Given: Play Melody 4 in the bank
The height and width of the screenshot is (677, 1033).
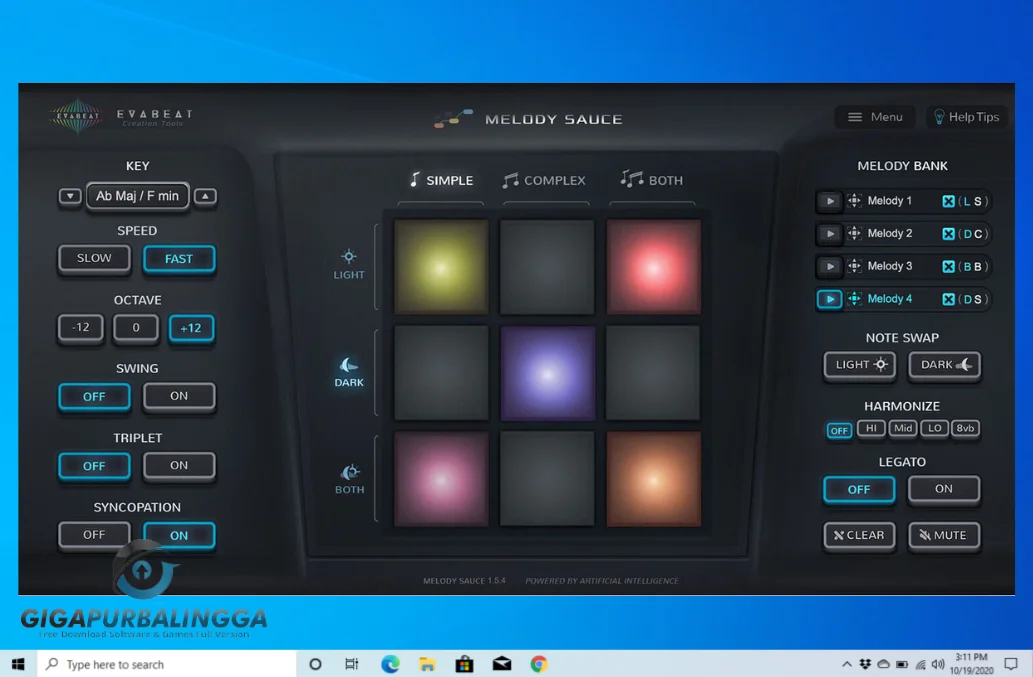Looking at the screenshot, I should click(x=829, y=299).
